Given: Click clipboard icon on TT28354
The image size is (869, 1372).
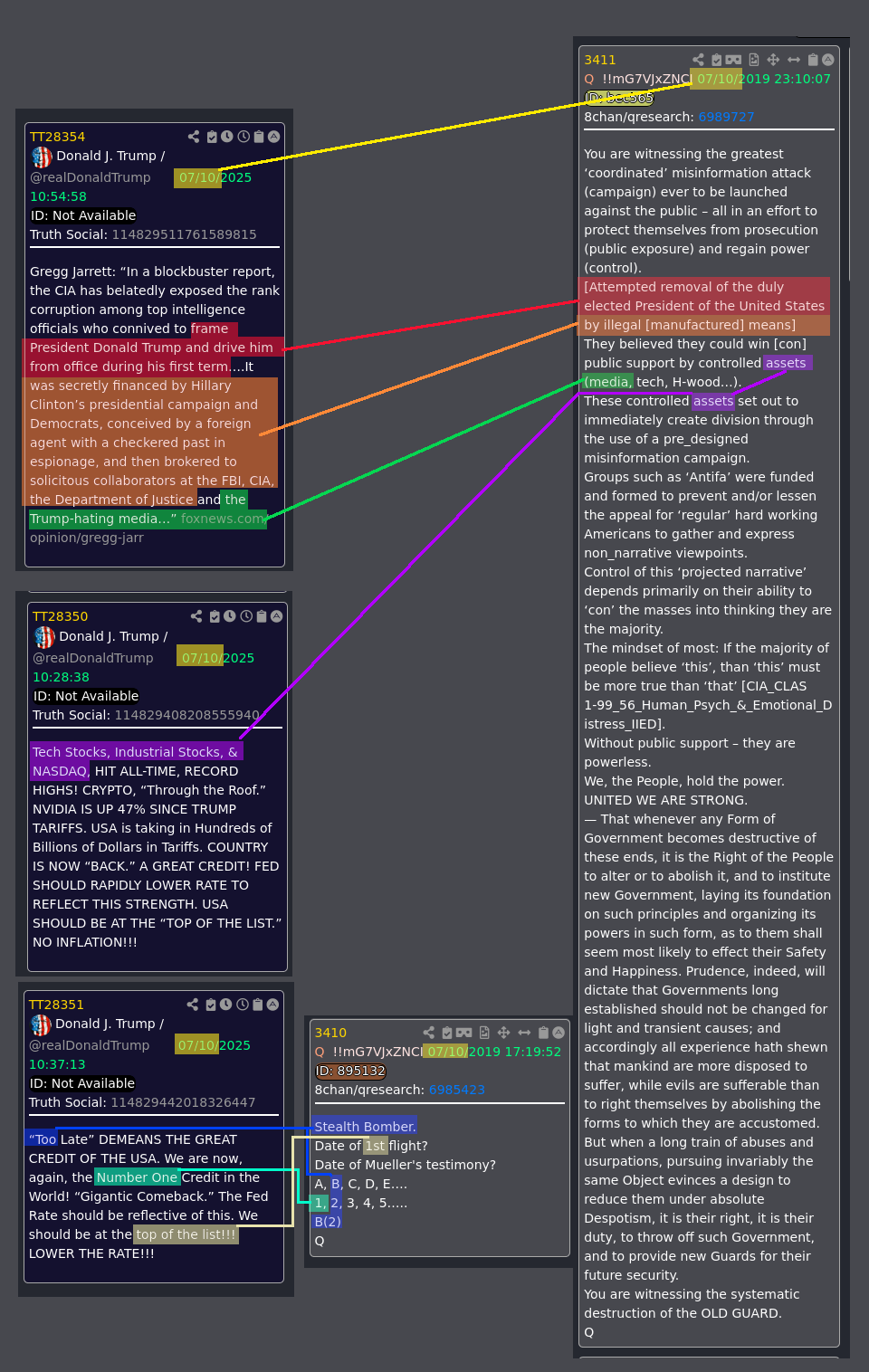Looking at the screenshot, I should click(259, 137).
